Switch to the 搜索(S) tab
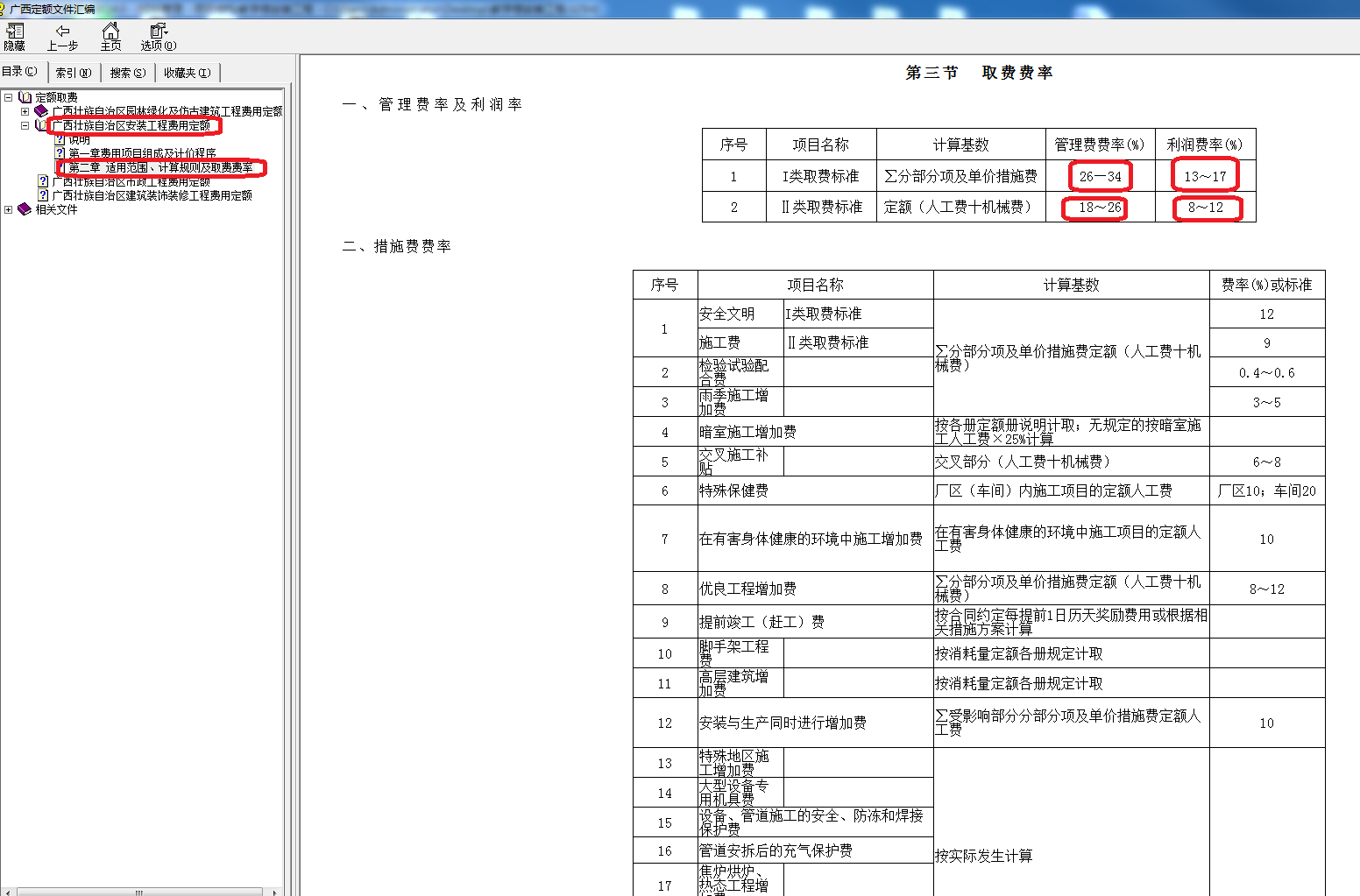The image size is (1360, 896). [x=128, y=73]
